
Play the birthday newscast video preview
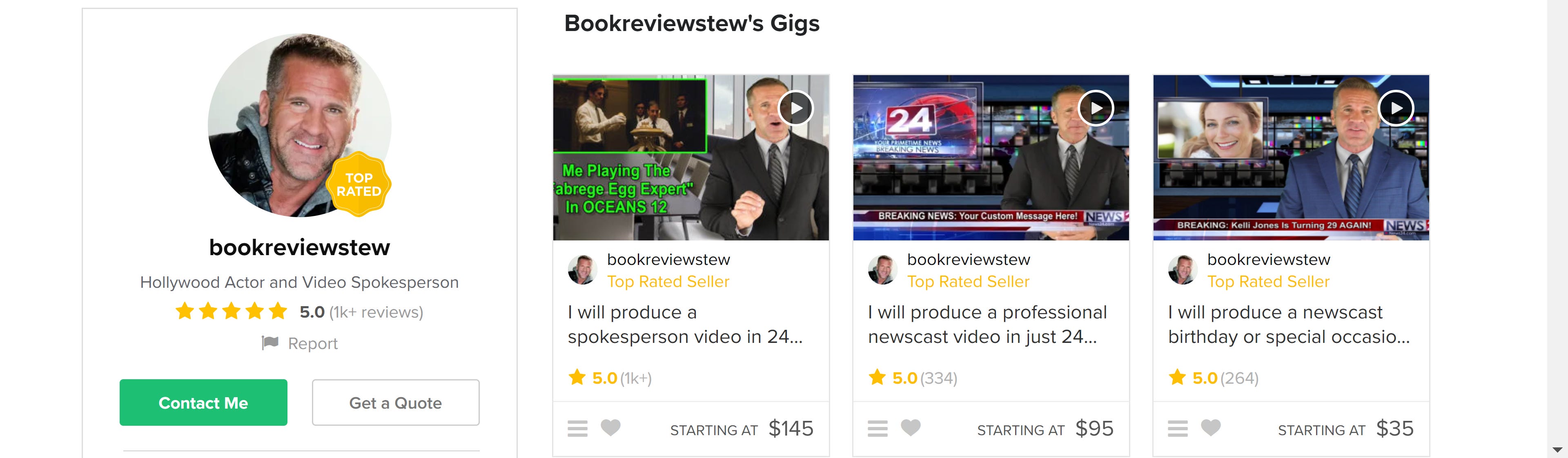pyautogui.click(x=1396, y=108)
